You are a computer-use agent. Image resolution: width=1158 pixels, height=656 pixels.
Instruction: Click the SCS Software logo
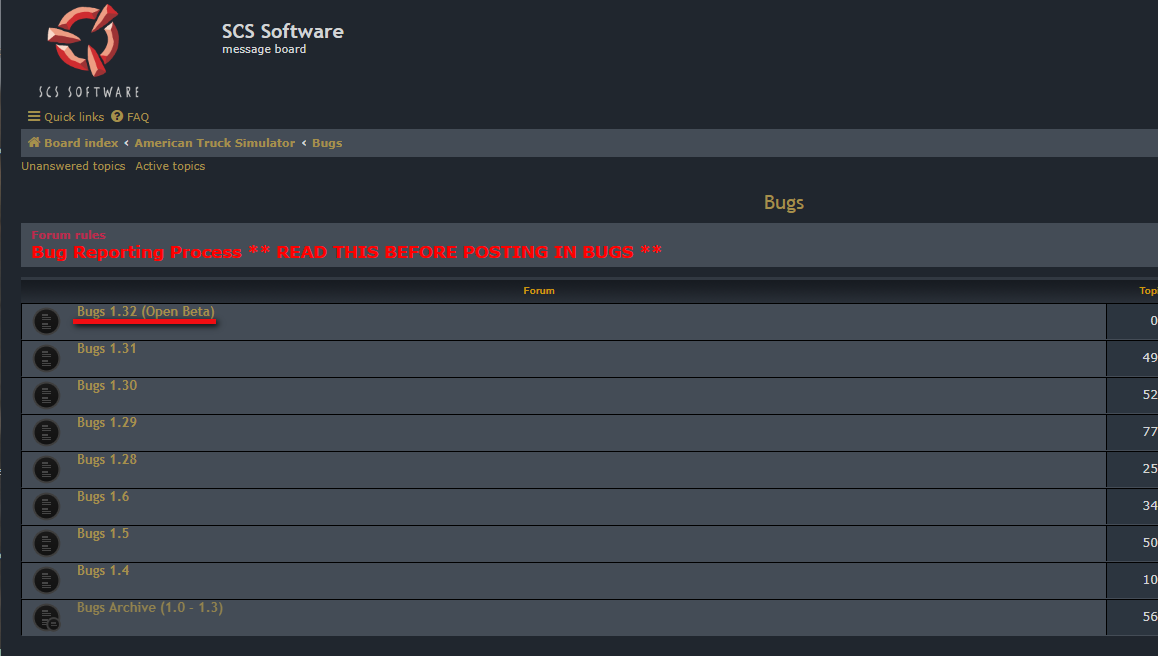pyautogui.click(x=89, y=52)
